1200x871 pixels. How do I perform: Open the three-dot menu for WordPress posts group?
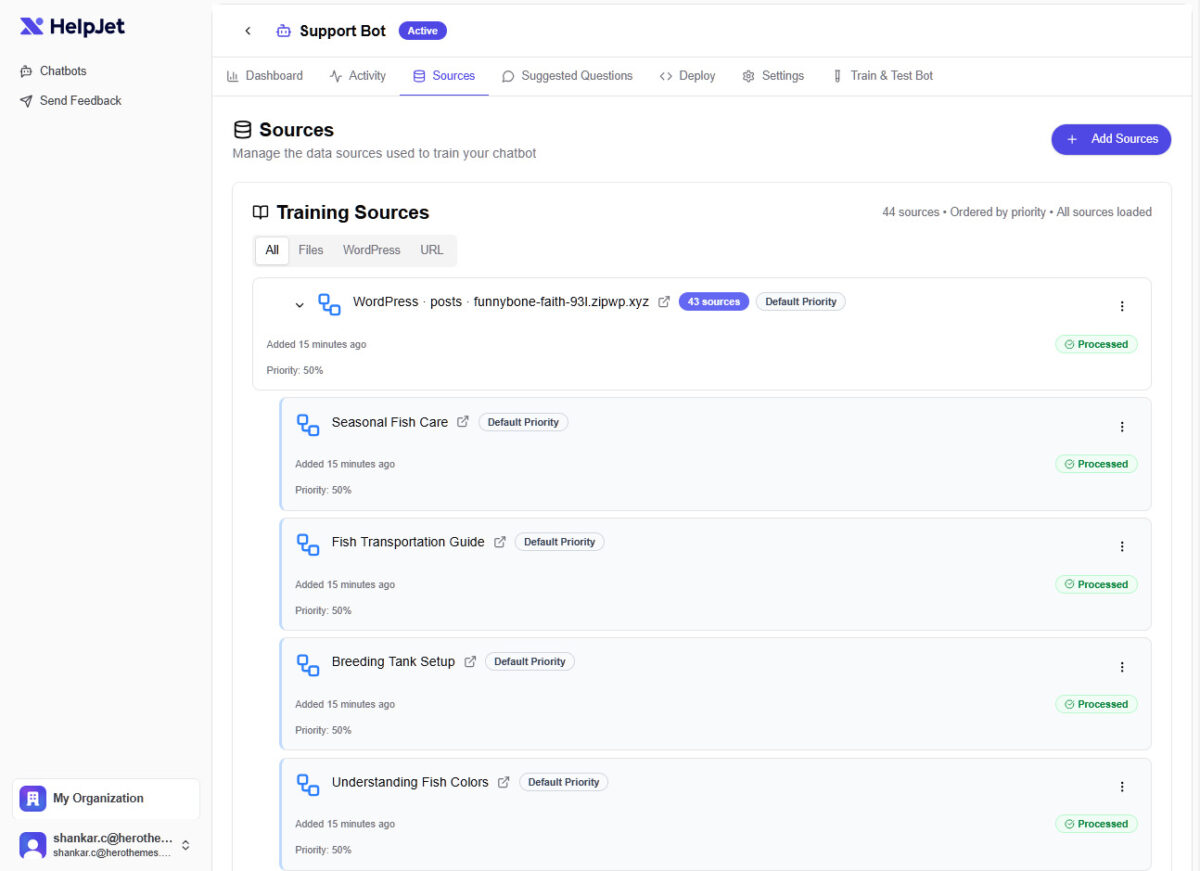(1122, 306)
